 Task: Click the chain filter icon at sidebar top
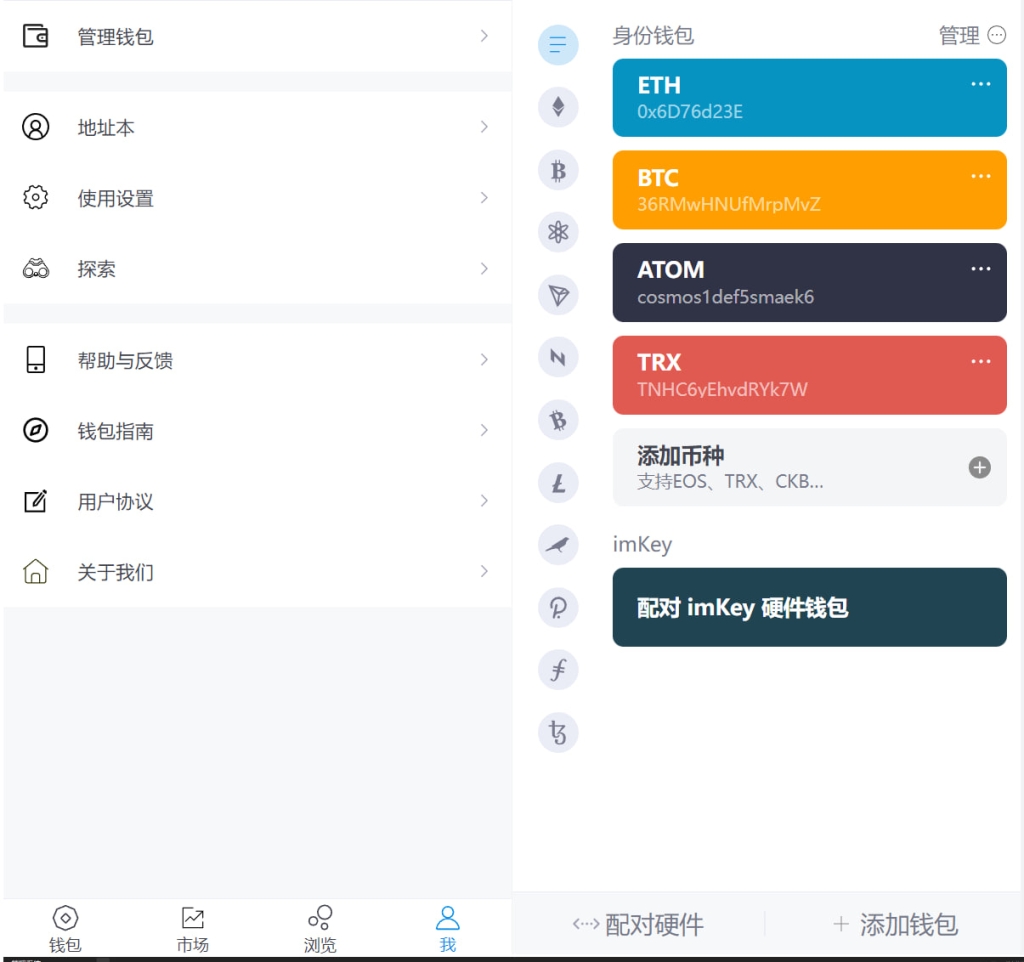point(558,44)
